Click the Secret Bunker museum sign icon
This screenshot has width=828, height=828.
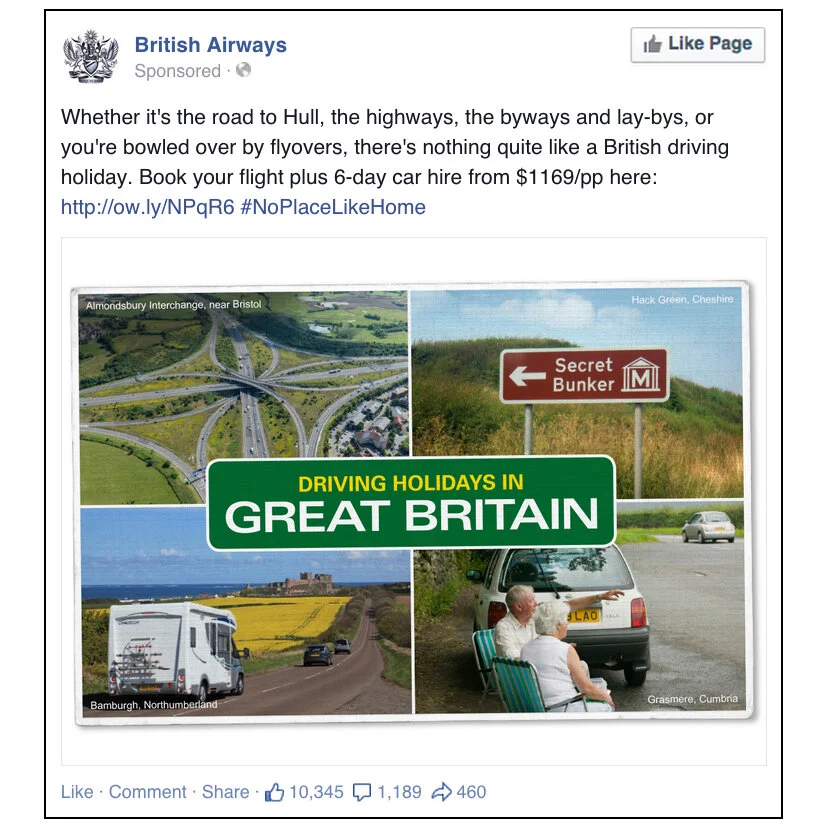[641, 375]
